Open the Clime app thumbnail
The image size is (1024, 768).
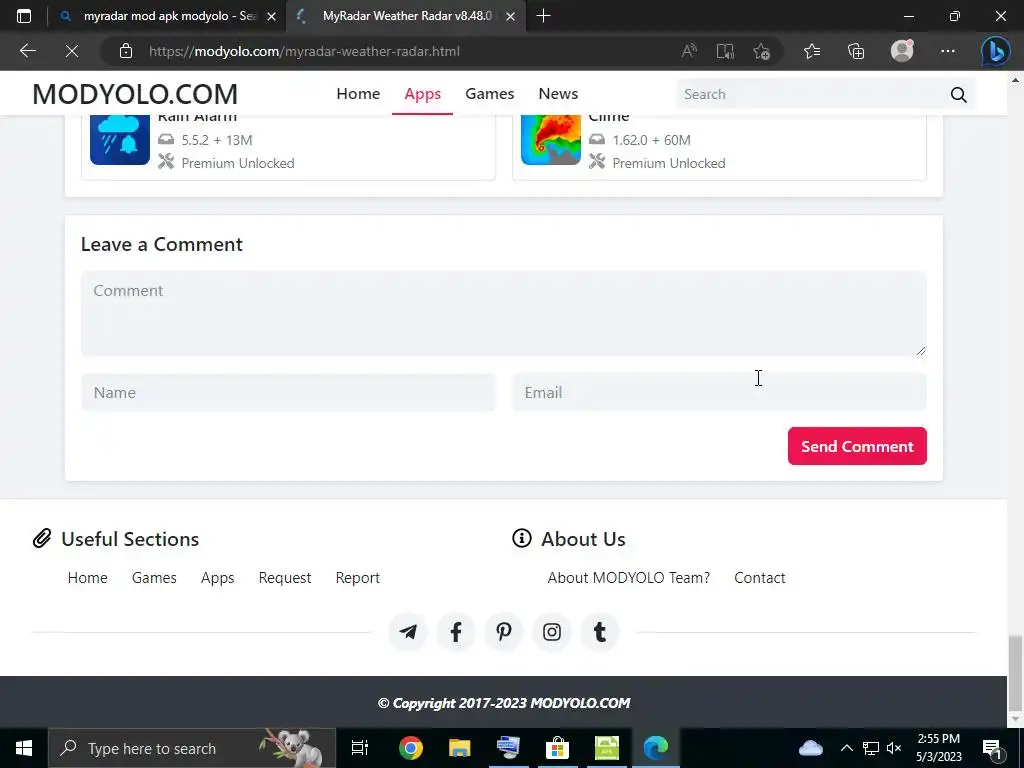(551, 139)
